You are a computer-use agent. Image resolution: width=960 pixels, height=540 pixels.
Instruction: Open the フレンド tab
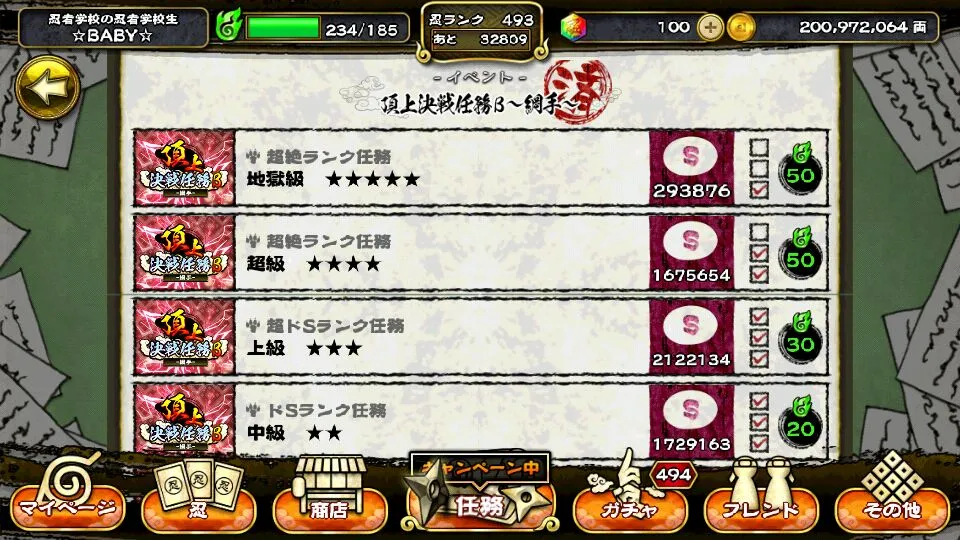tap(761, 497)
